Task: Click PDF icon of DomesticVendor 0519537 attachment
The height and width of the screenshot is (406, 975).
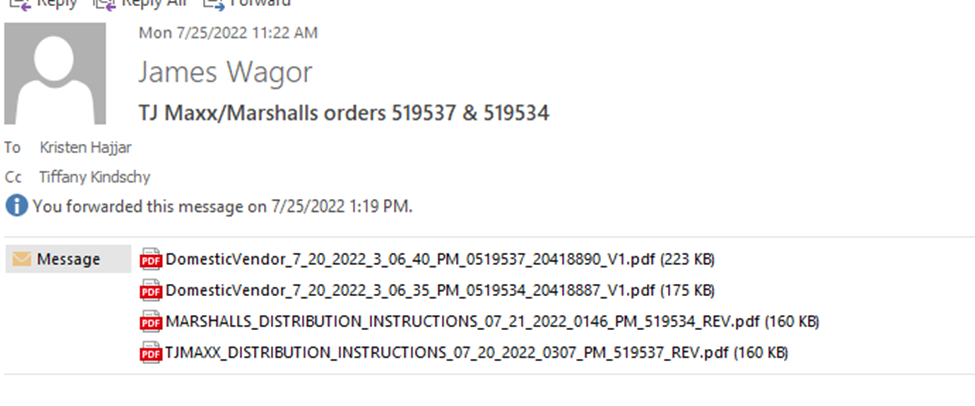Action: coord(150,259)
